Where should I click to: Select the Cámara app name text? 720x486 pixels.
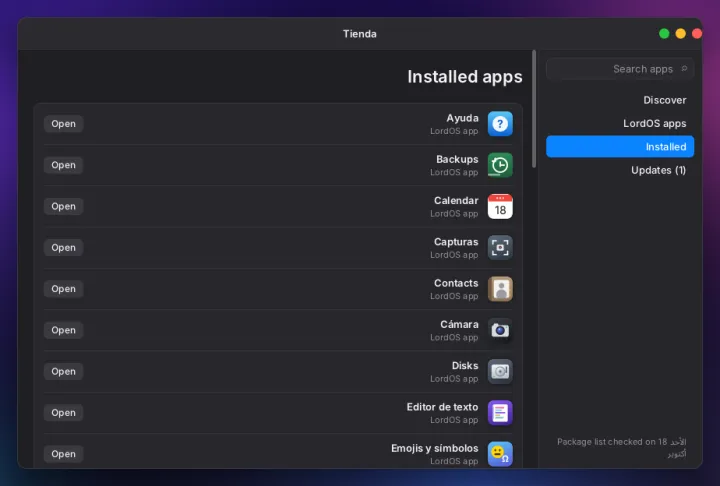coord(459,324)
